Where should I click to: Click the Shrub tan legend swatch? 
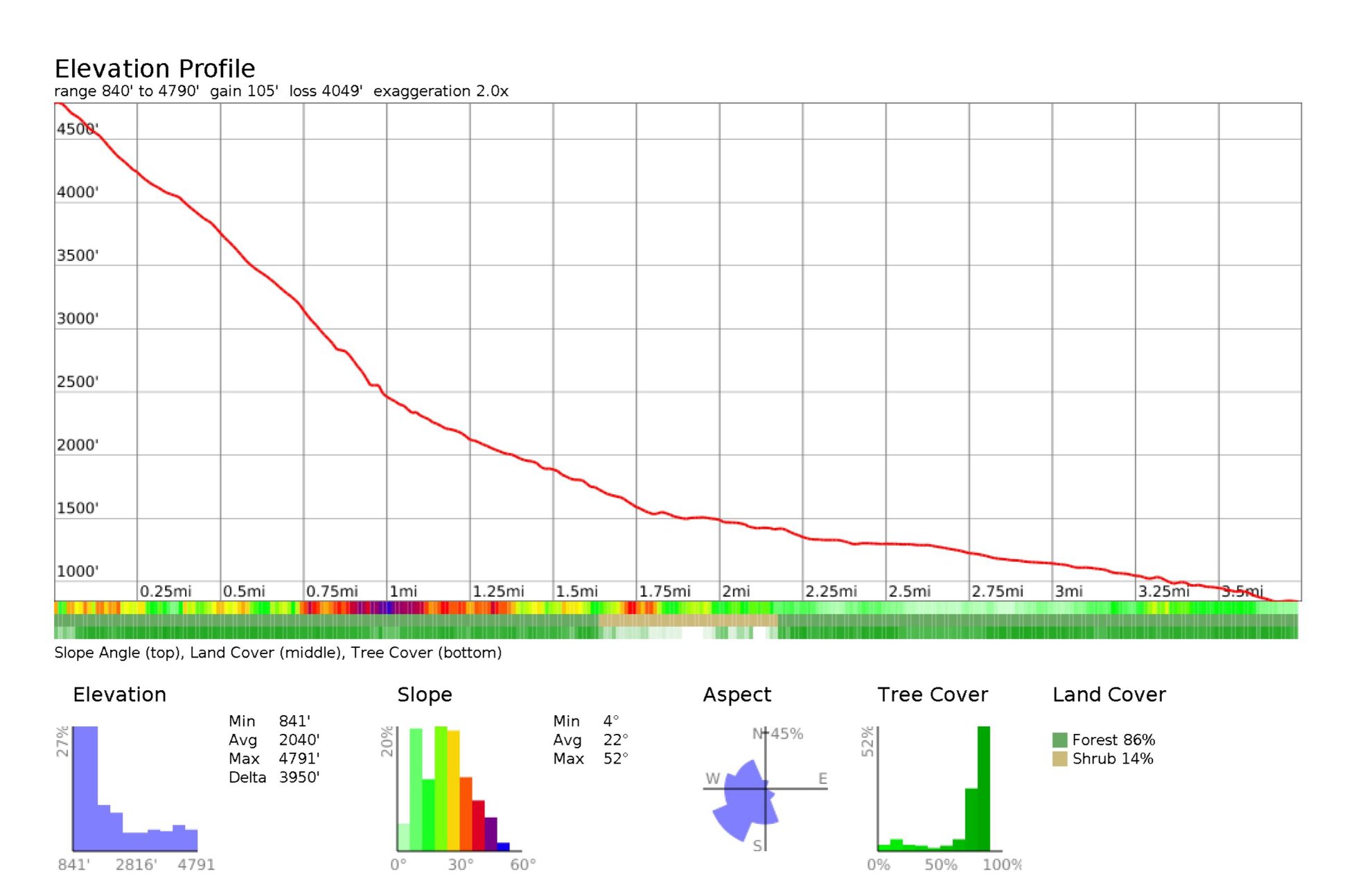pos(1059,758)
